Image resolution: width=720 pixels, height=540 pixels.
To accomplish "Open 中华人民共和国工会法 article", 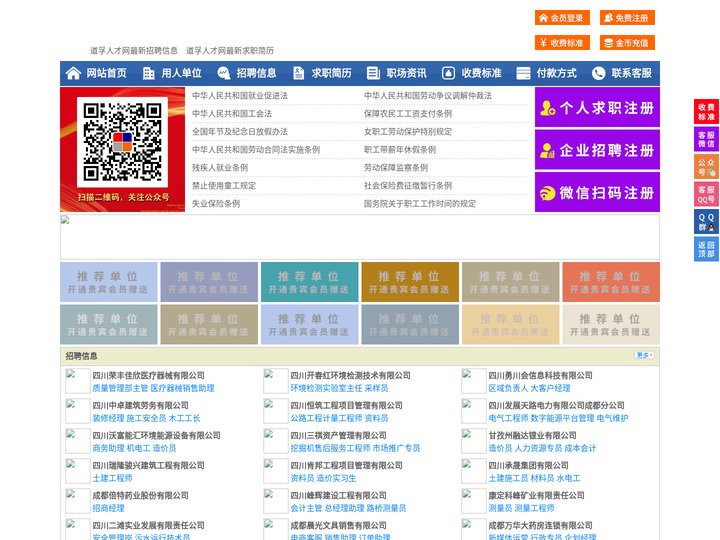I will [x=232, y=113].
